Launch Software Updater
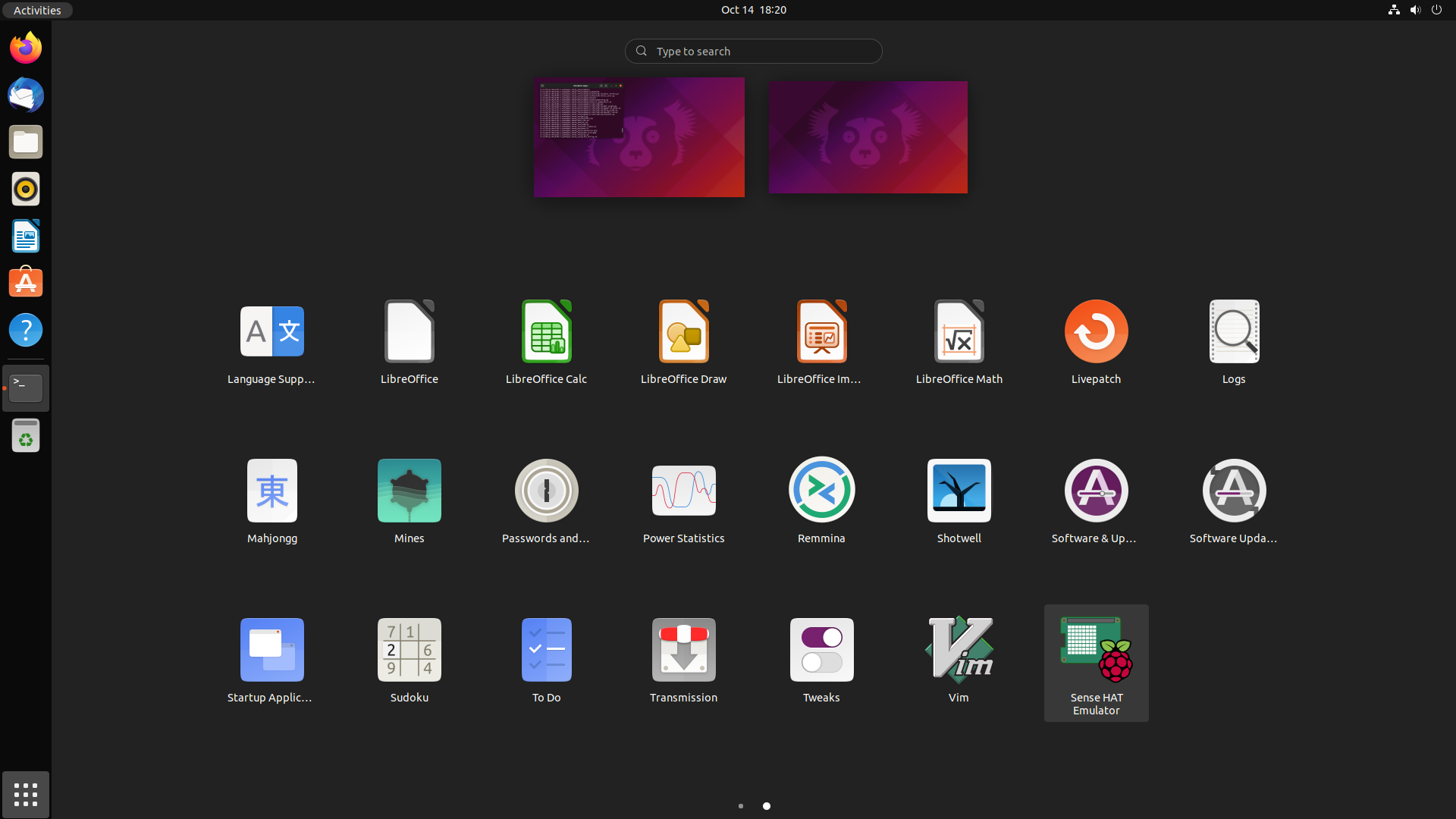Viewport: 1456px width, 819px height. click(1234, 502)
